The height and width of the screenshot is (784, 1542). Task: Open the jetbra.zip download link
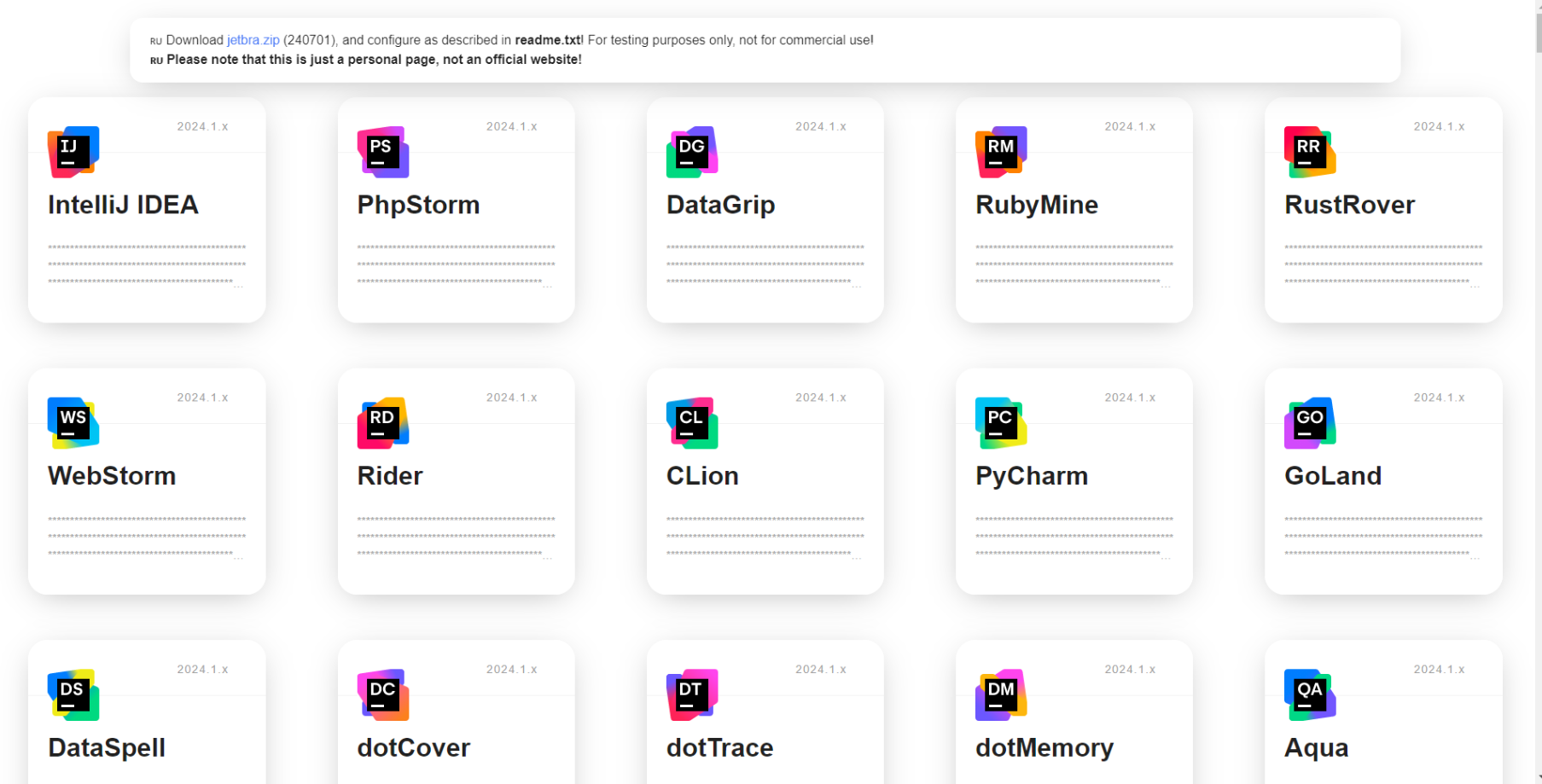pyautogui.click(x=253, y=40)
